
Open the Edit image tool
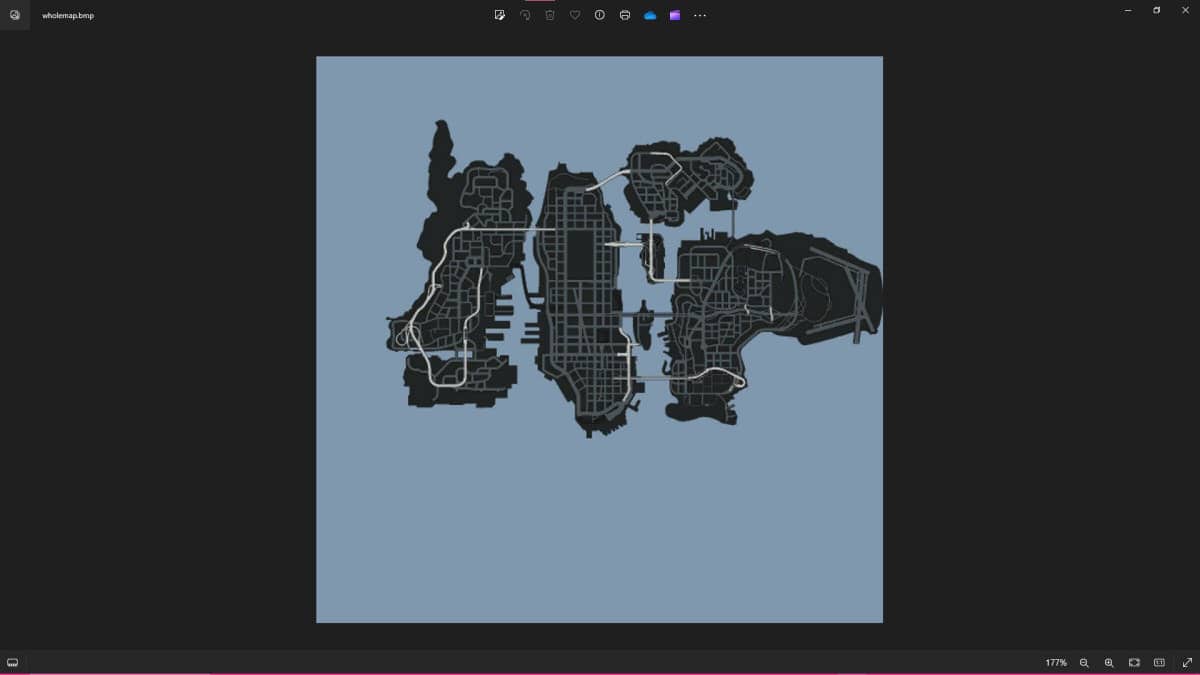click(500, 15)
